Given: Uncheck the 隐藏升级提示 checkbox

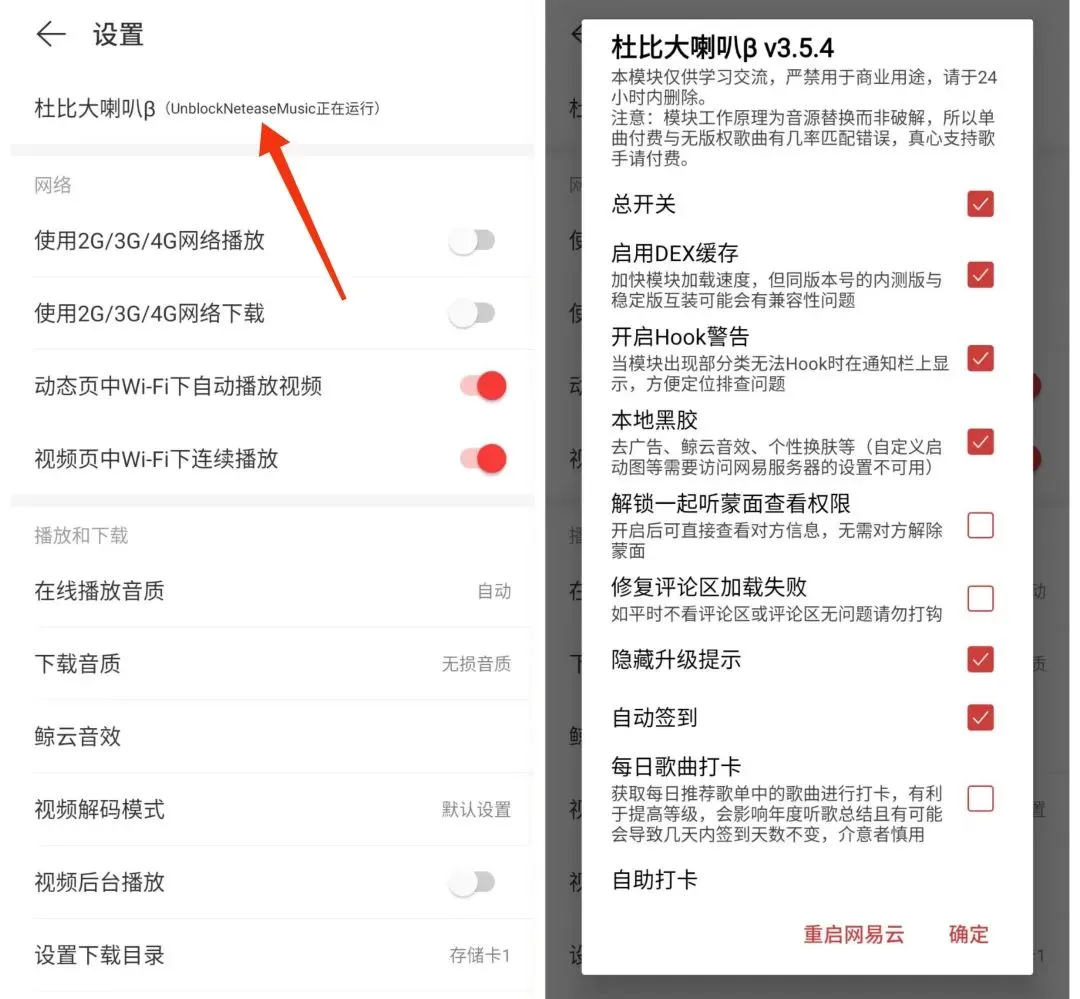Looking at the screenshot, I should point(980,659).
